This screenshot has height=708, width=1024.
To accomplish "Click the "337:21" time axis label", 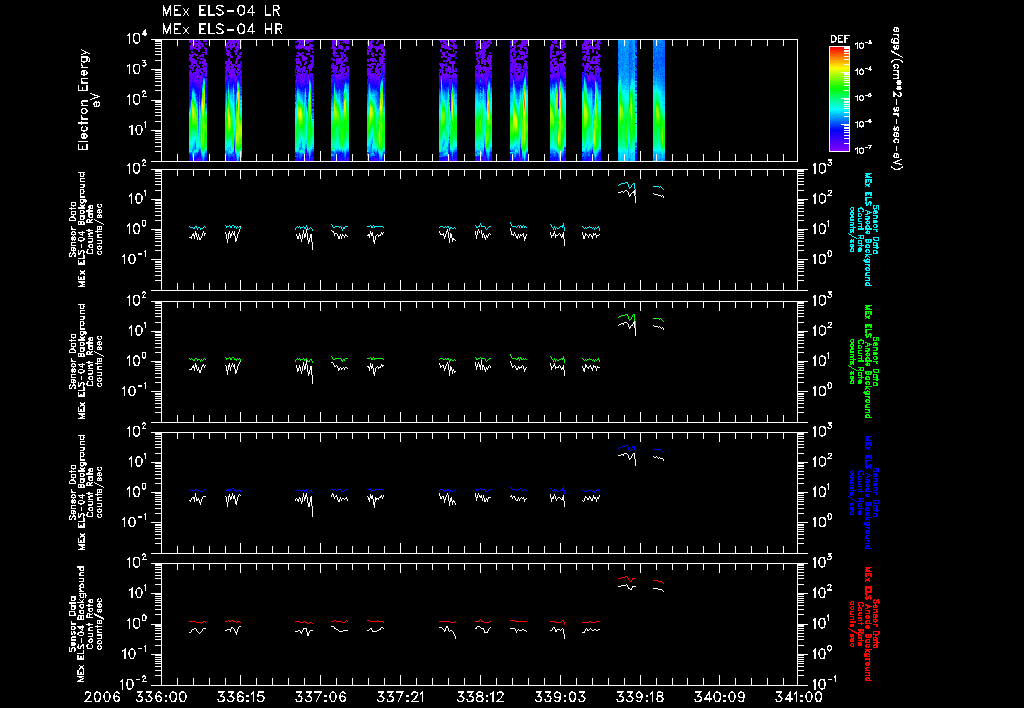I will coord(400,697).
